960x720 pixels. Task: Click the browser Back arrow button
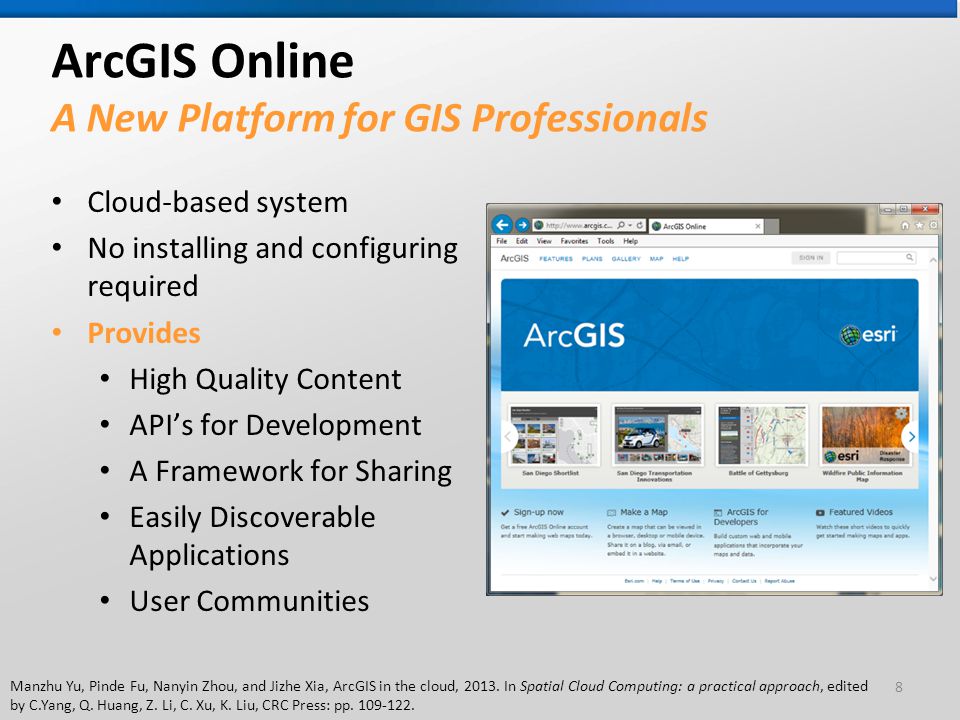pos(502,225)
